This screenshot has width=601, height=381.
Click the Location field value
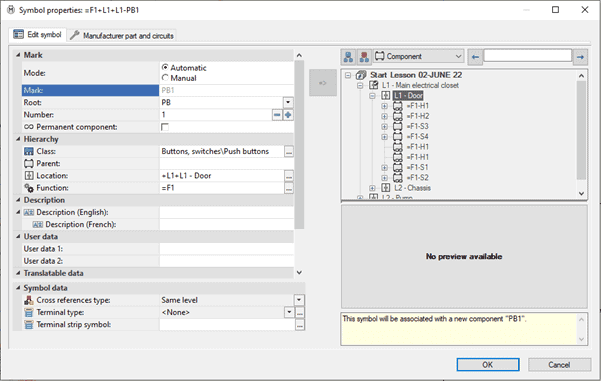[222, 176]
